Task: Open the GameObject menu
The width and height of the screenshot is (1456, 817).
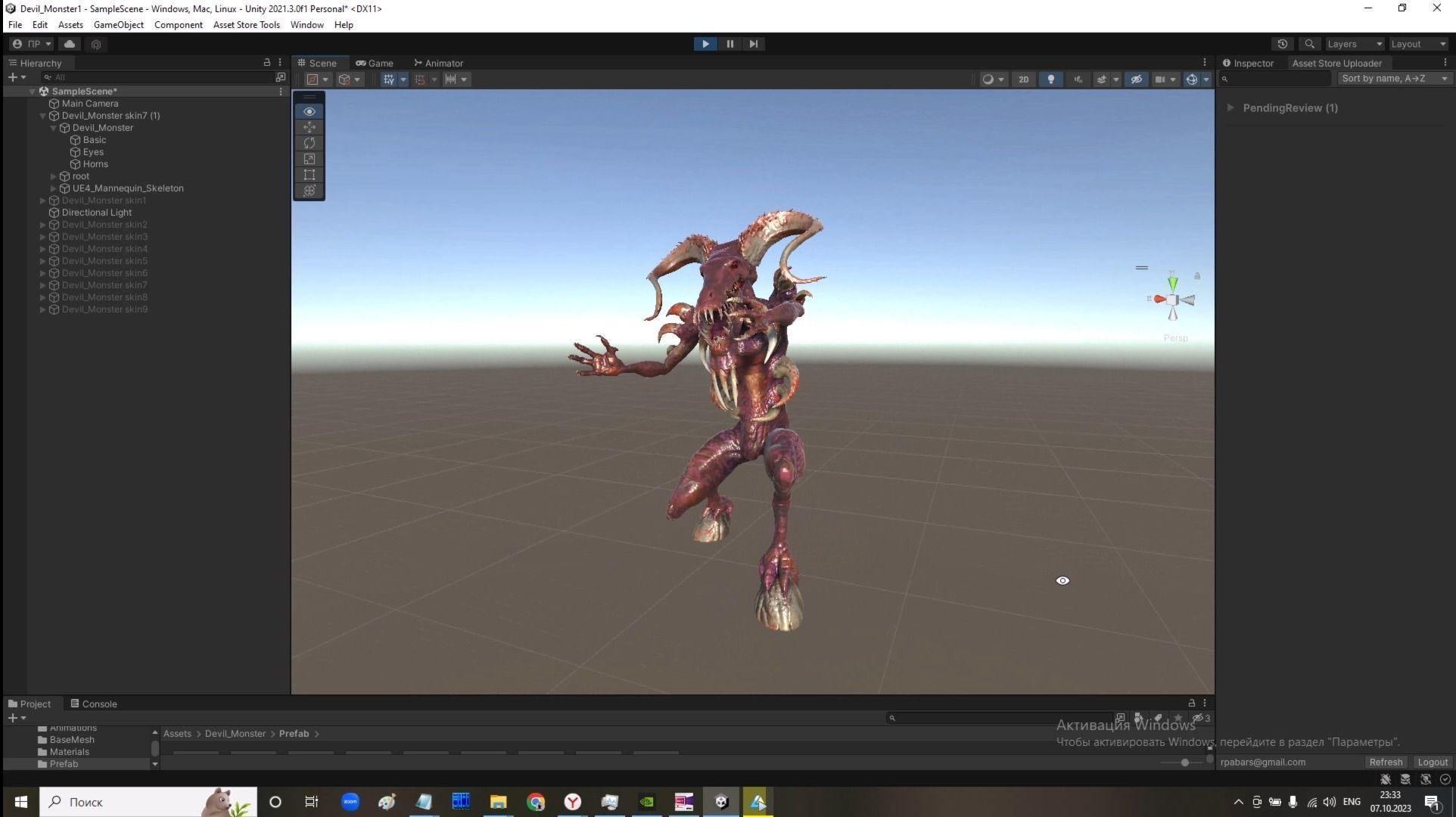Action: 118,25
